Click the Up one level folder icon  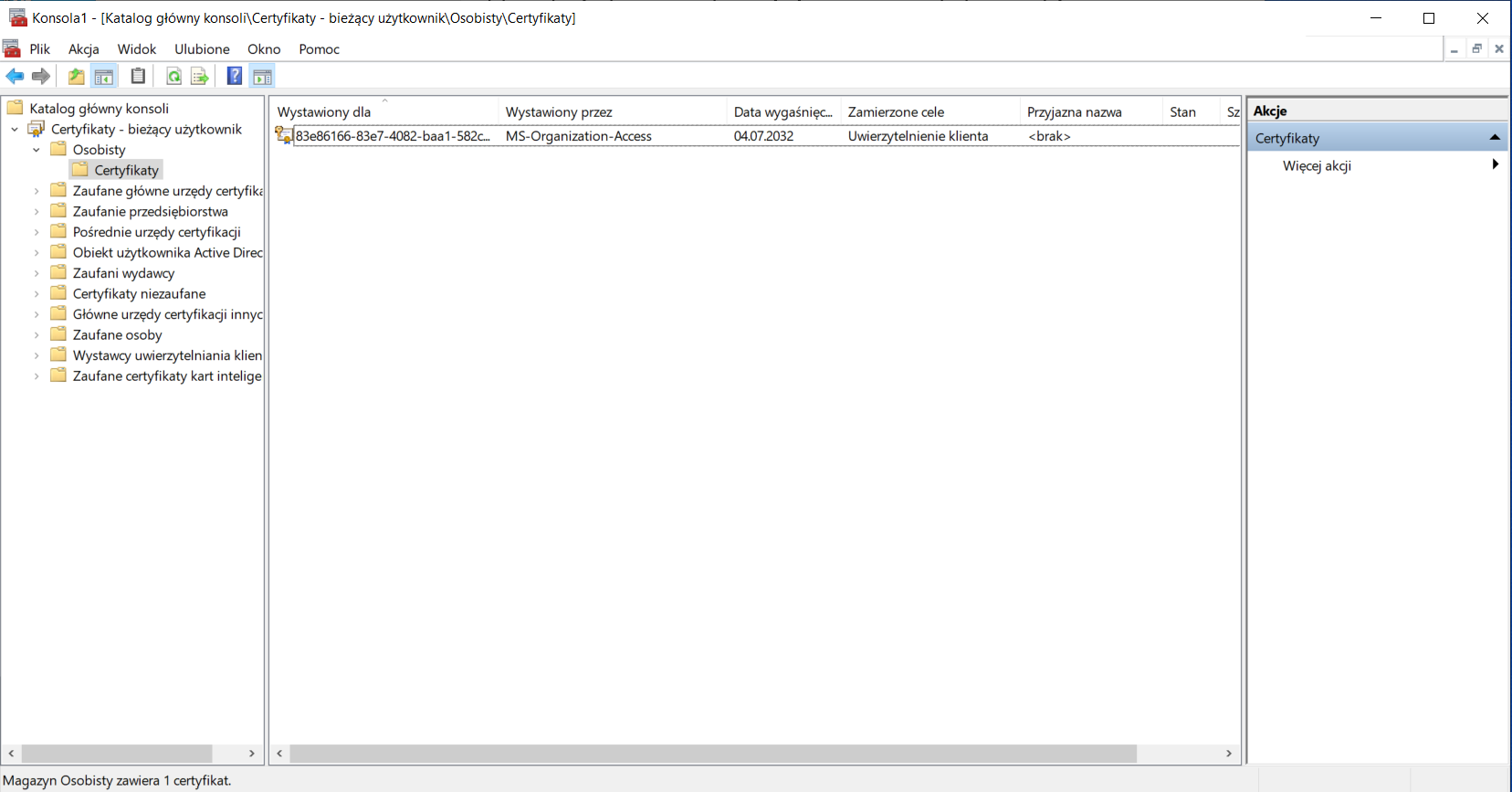[77, 77]
